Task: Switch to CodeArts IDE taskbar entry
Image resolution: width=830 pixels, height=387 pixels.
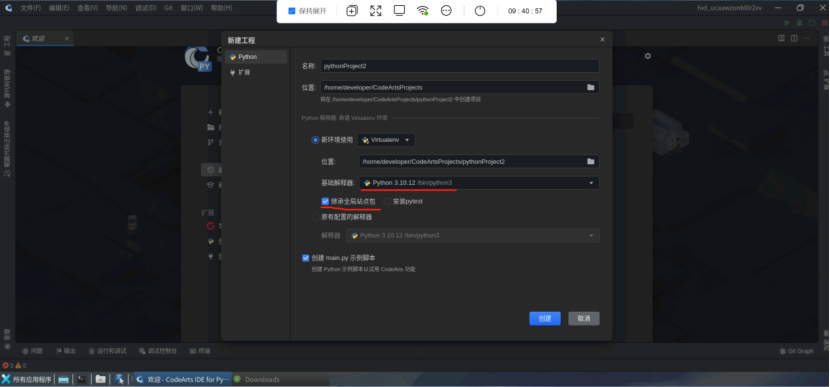Action: [x=183, y=379]
